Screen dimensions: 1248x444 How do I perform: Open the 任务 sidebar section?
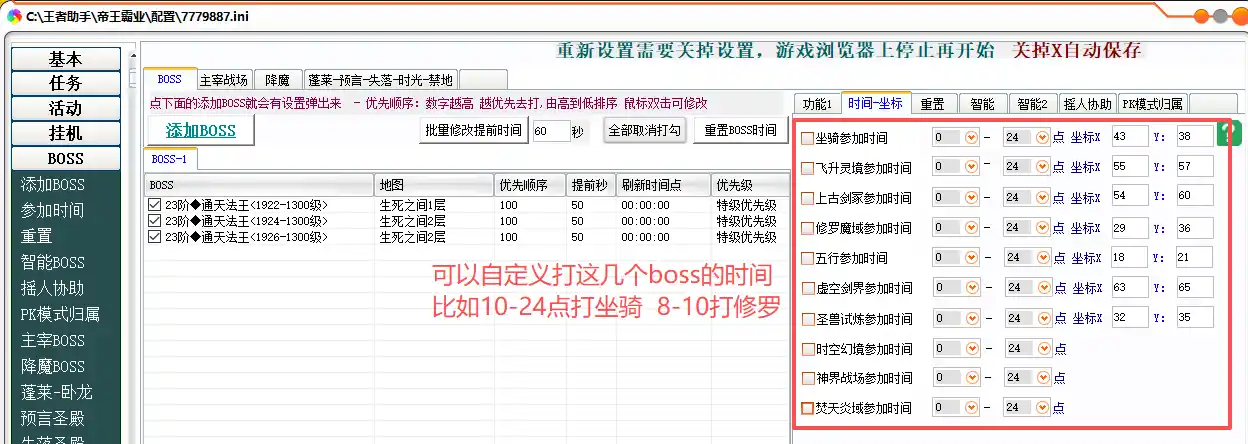tap(65, 83)
